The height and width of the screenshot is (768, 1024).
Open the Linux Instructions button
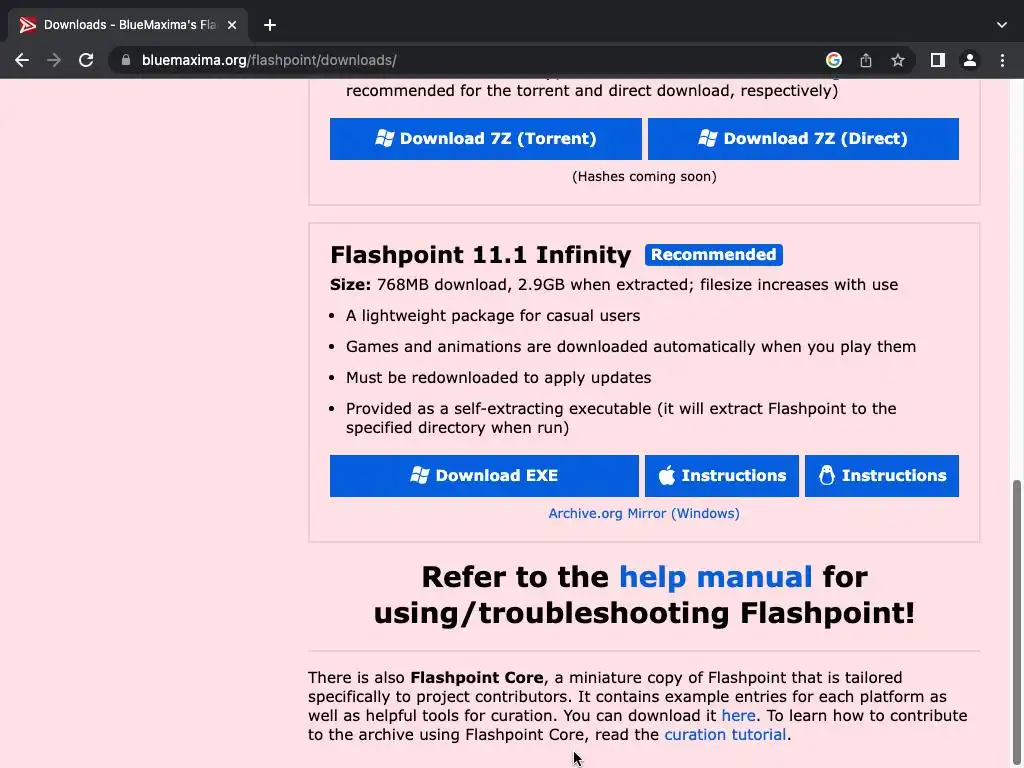point(882,475)
